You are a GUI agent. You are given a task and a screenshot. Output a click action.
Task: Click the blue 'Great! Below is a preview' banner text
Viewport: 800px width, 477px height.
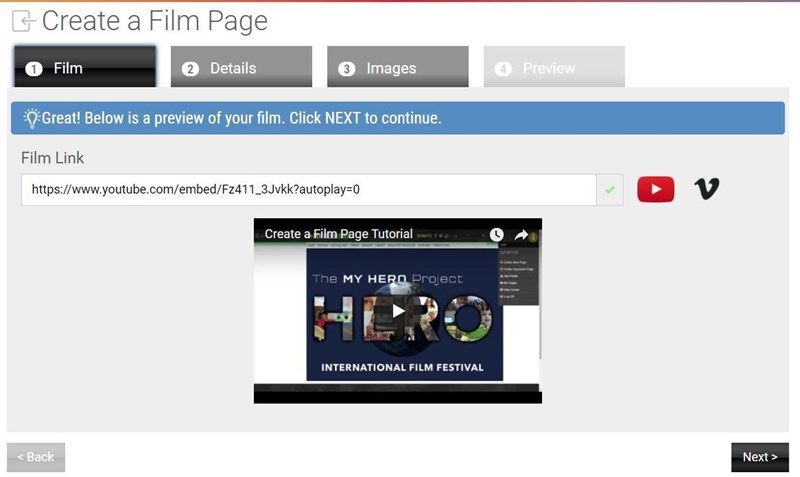coord(241,118)
